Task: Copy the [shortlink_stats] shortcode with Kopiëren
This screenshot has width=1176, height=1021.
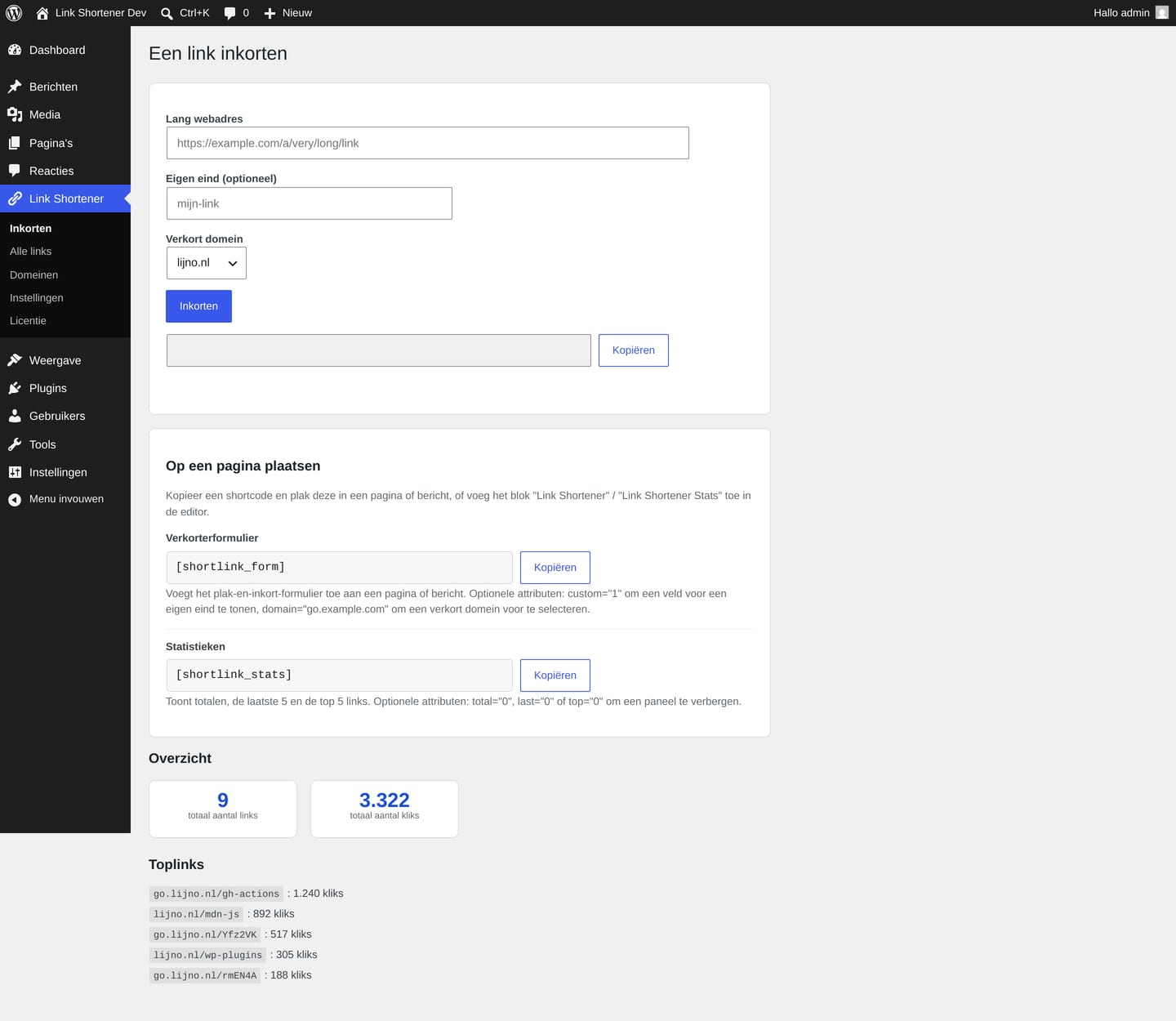Action: (555, 675)
